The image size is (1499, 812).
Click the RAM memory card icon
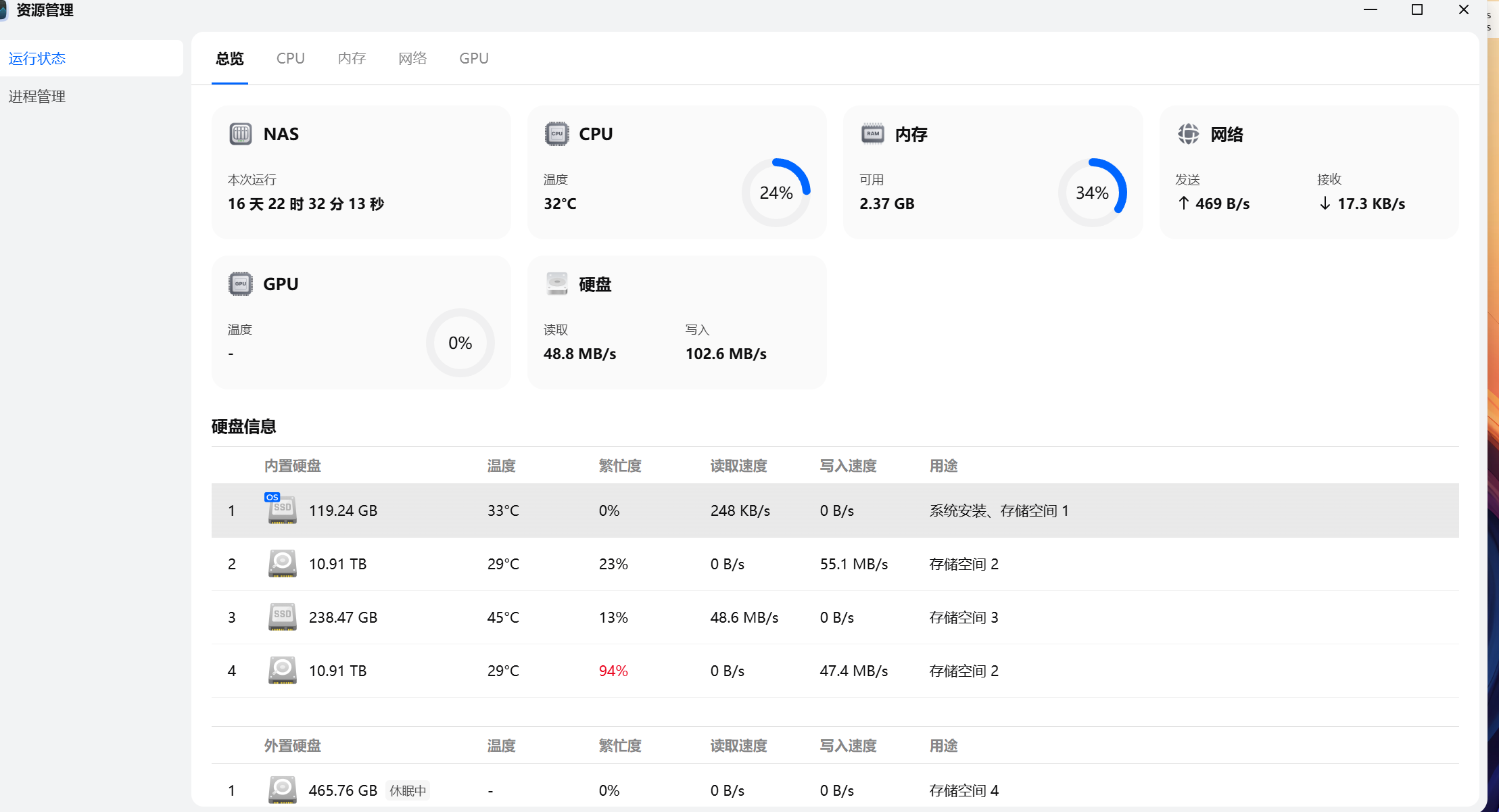[872, 134]
